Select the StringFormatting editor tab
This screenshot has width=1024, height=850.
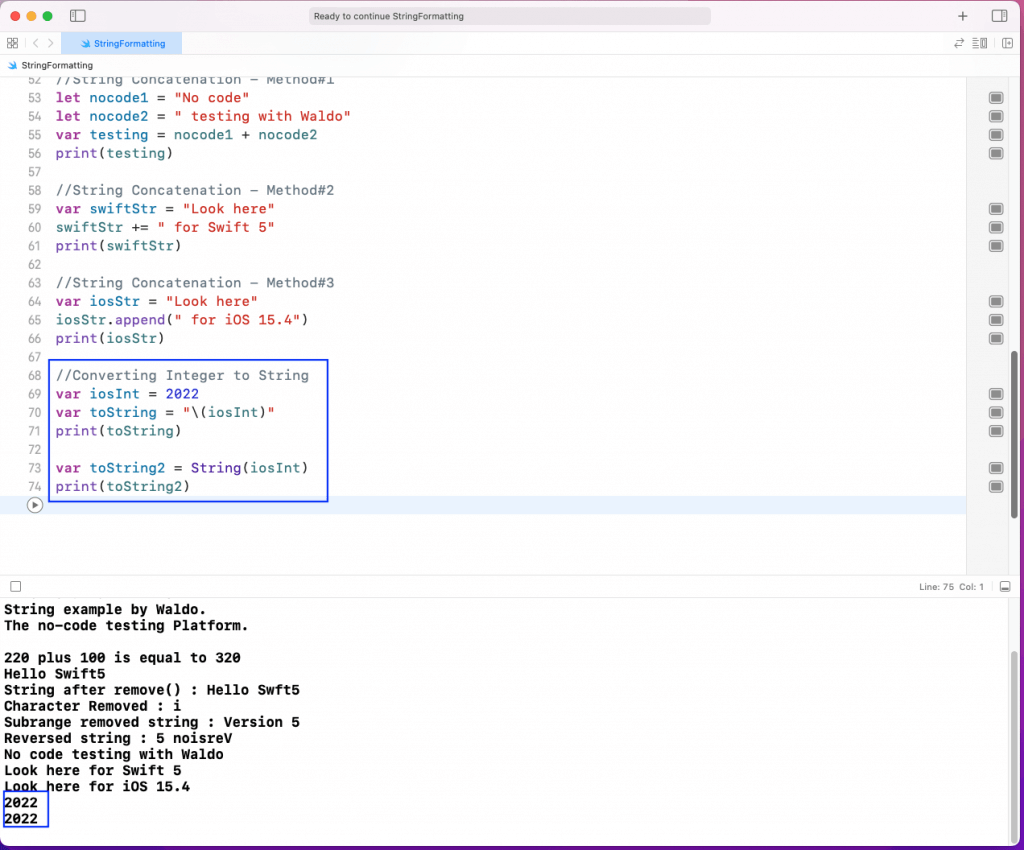coord(121,44)
